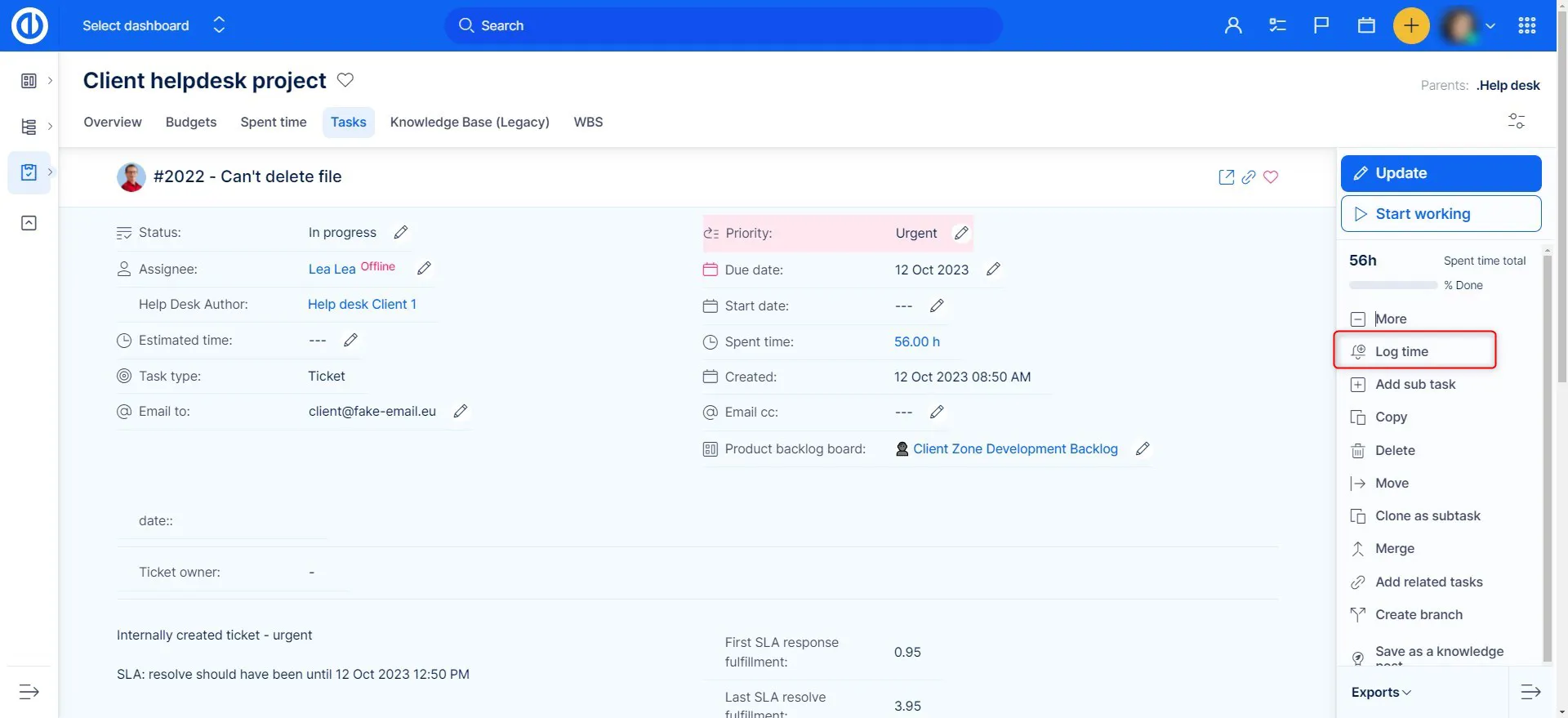The image size is (1568, 718).
Task: Open the Client Zone Development Backlog link
Action: tap(1015, 449)
